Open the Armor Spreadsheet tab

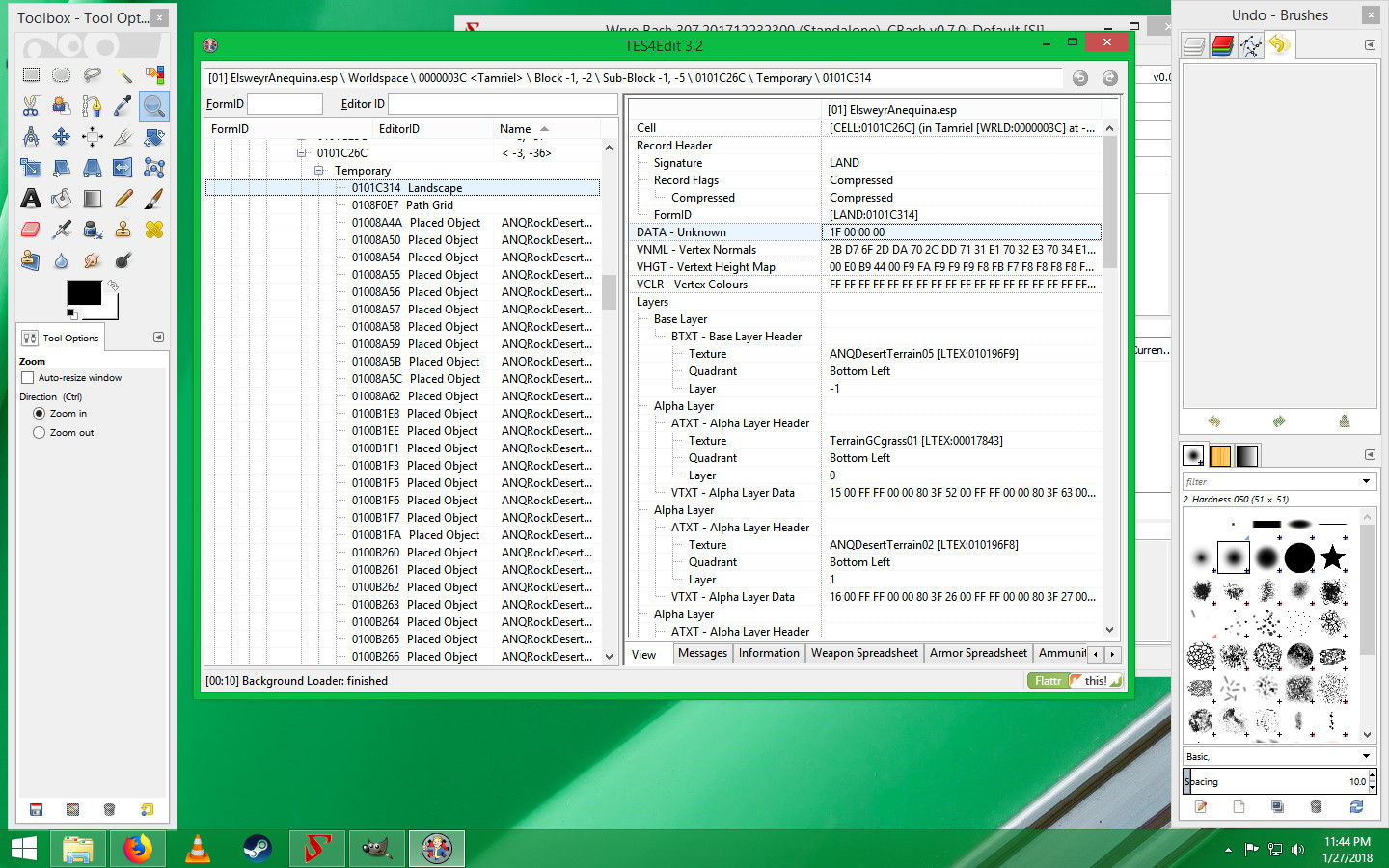[978, 653]
